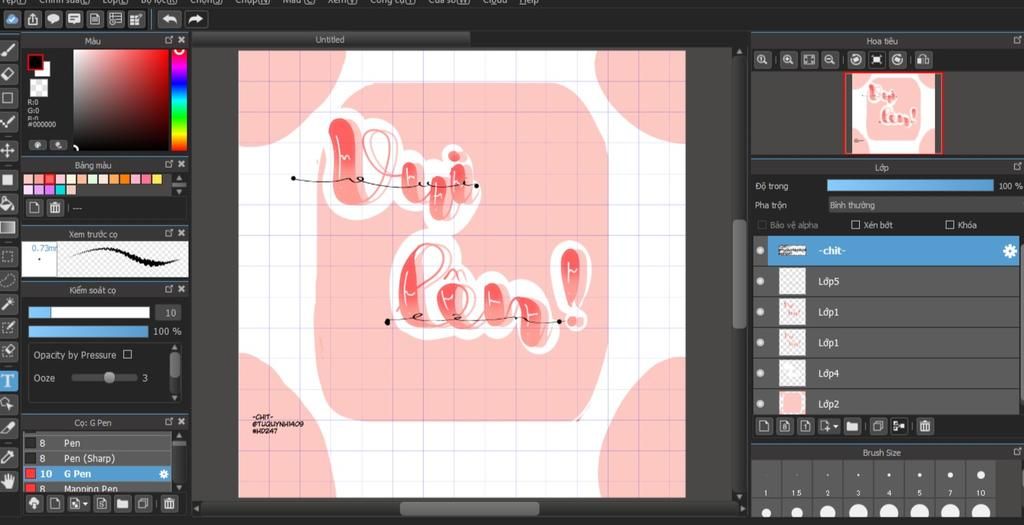The height and width of the screenshot is (525, 1024).
Task: Click the export share icon in top toolbar
Action: click(x=33, y=19)
